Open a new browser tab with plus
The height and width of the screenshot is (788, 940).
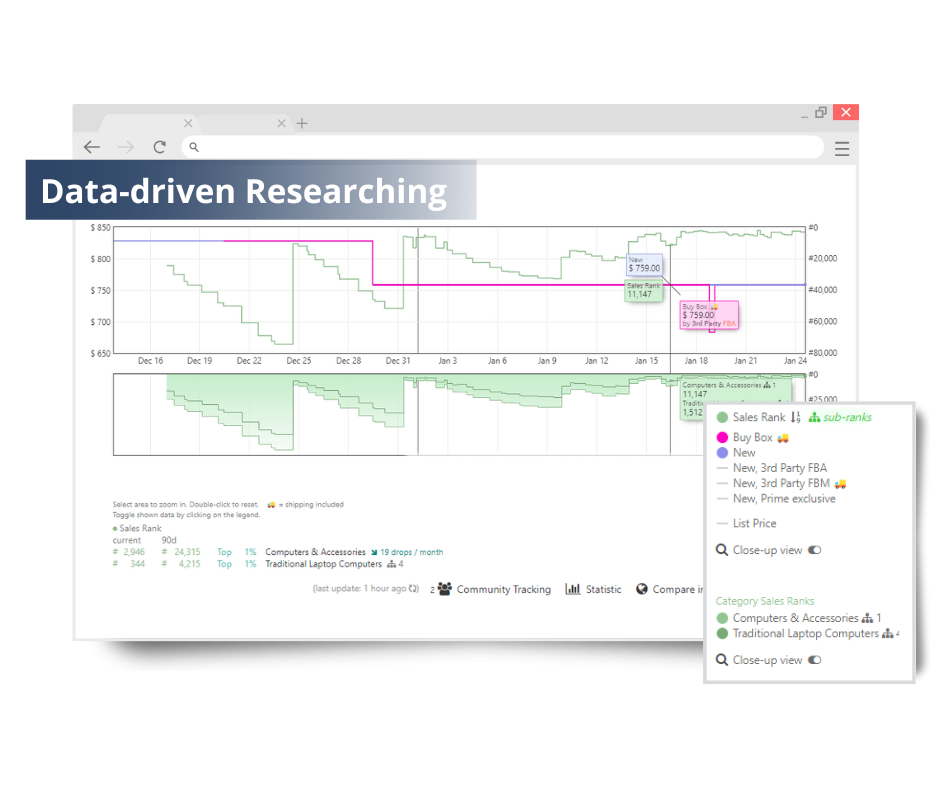coord(302,124)
